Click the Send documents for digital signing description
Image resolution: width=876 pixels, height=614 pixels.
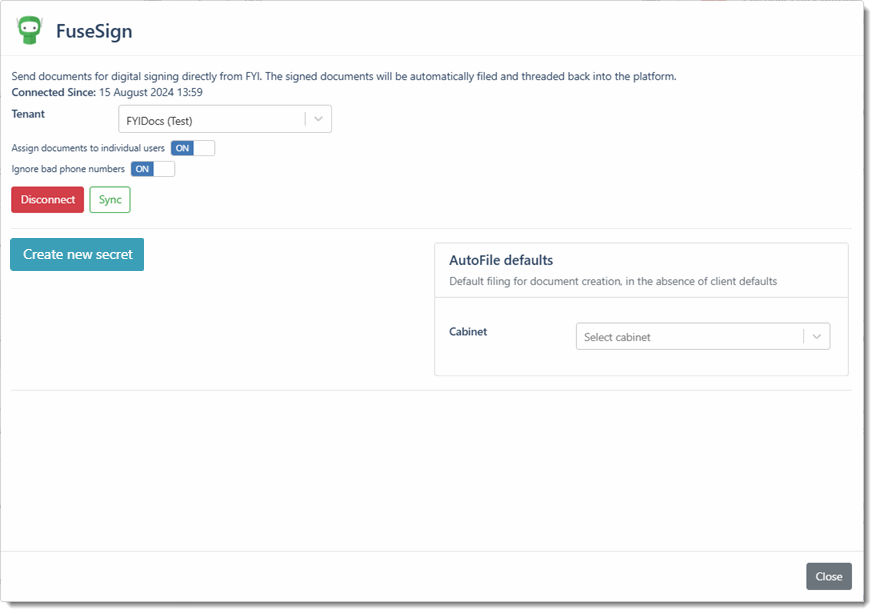[344, 77]
